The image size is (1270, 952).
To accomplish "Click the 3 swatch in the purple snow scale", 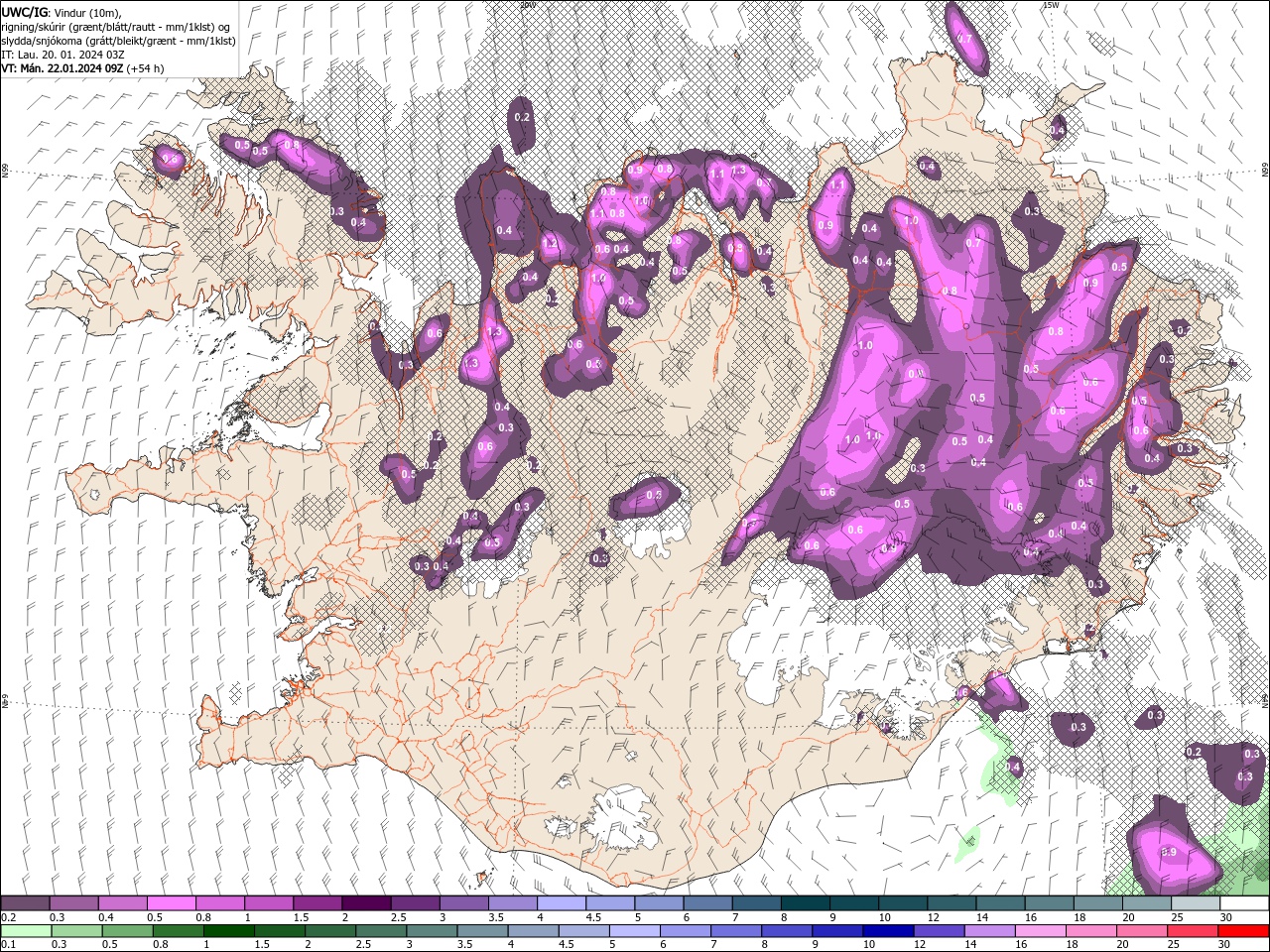I will [463, 903].
